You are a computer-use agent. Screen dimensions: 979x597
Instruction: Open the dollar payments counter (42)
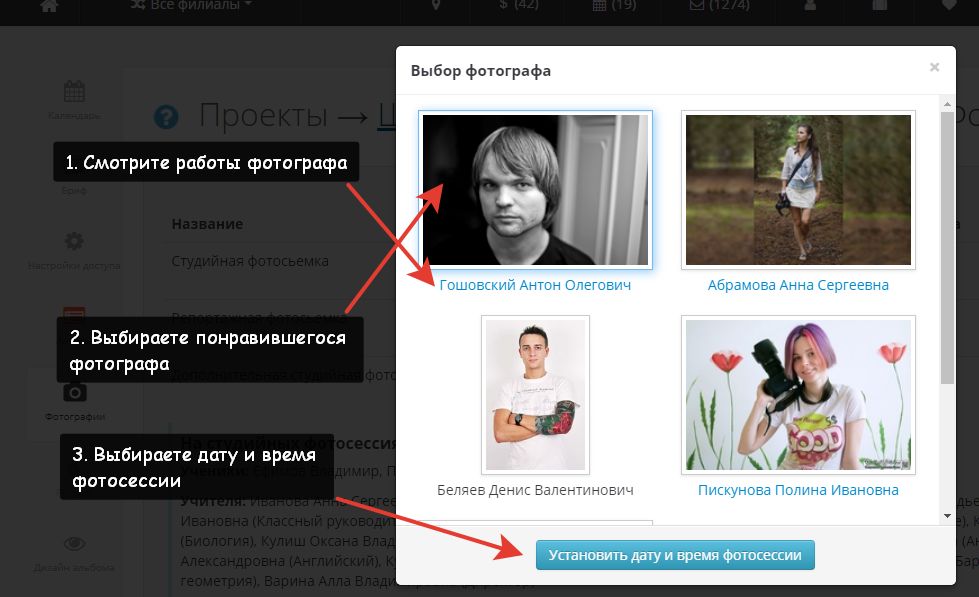(519, 5)
